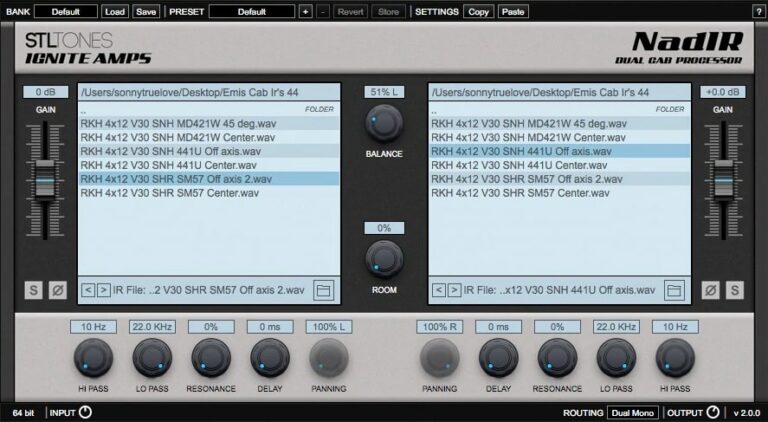This screenshot has height=422, width=768.
Task: Select 441U Center.wav in left list
Action: 209,165
